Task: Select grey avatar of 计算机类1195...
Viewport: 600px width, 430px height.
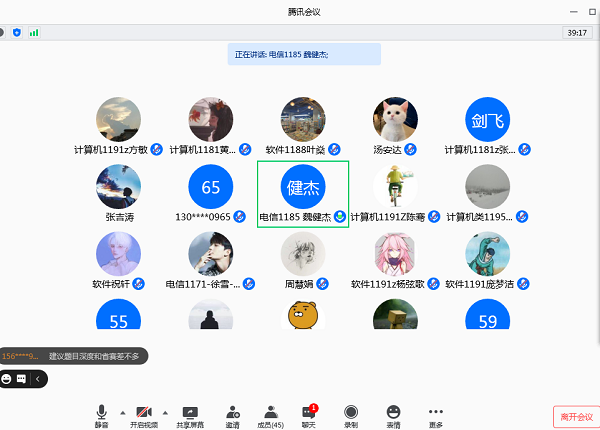Action: [488, 187]
